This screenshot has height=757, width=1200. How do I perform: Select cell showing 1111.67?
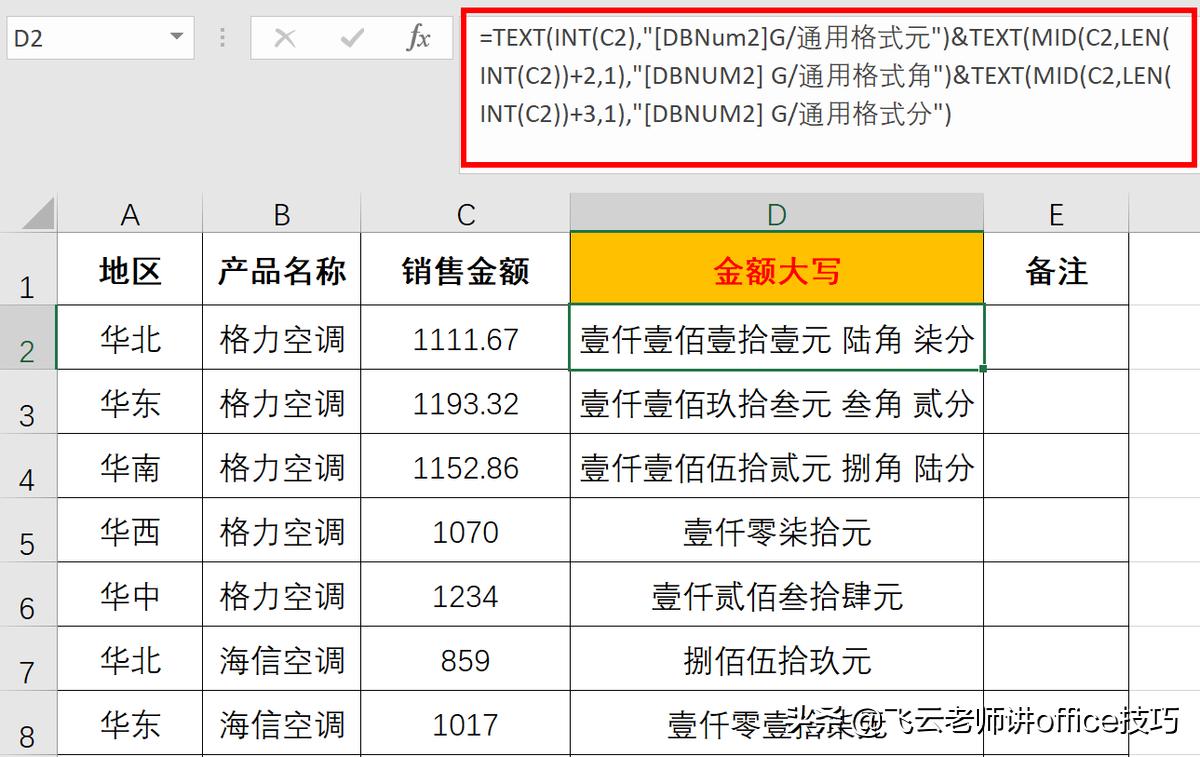tap(465, 339)
